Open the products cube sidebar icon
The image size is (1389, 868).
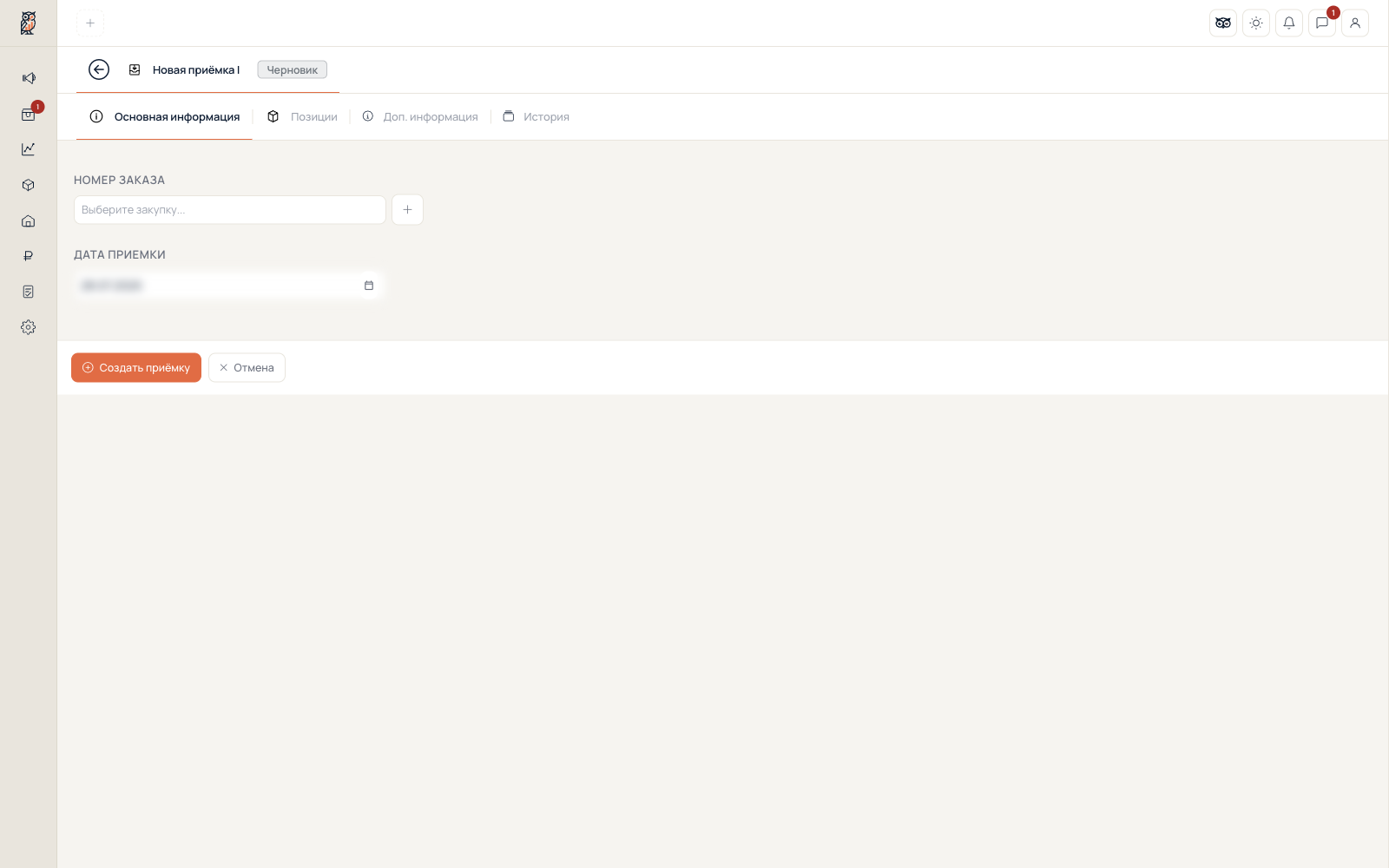pyautogui.click(x=29, y=185)
